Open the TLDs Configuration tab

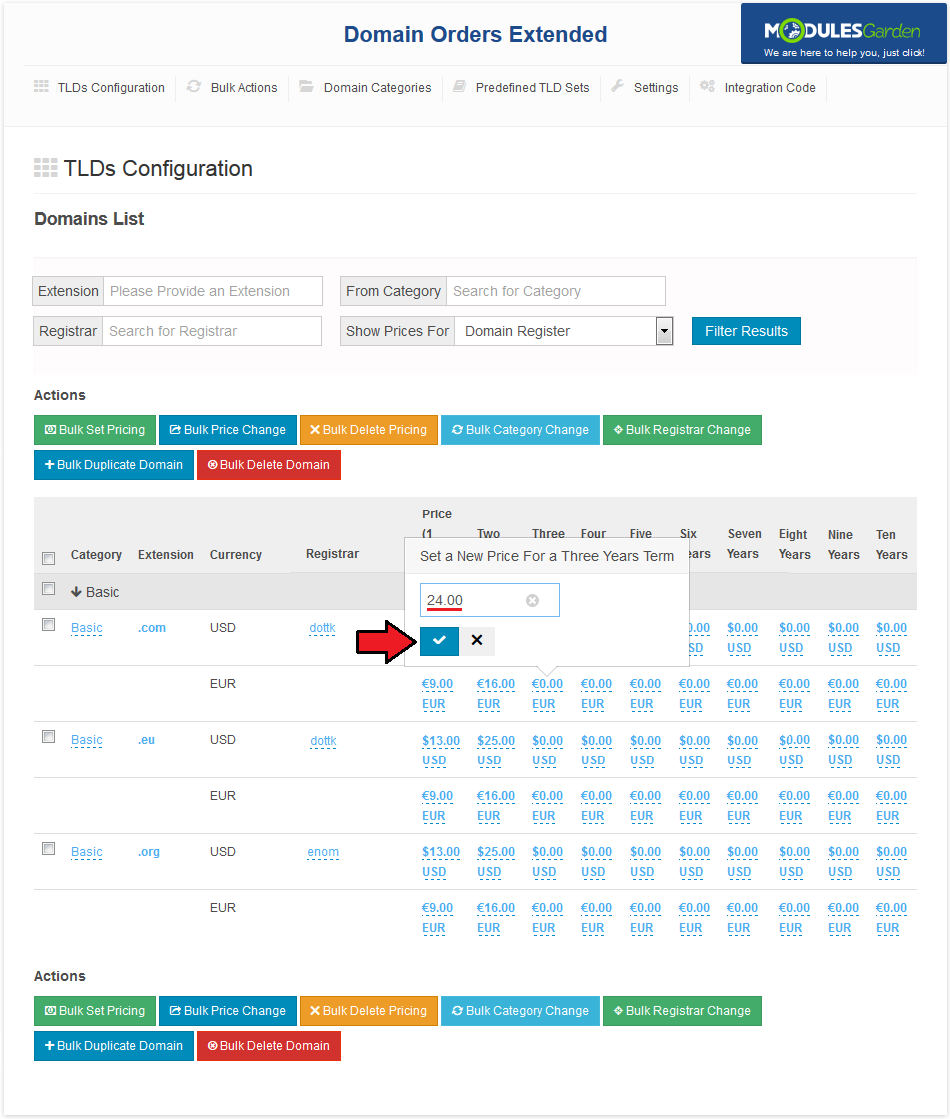click(111, 88)
